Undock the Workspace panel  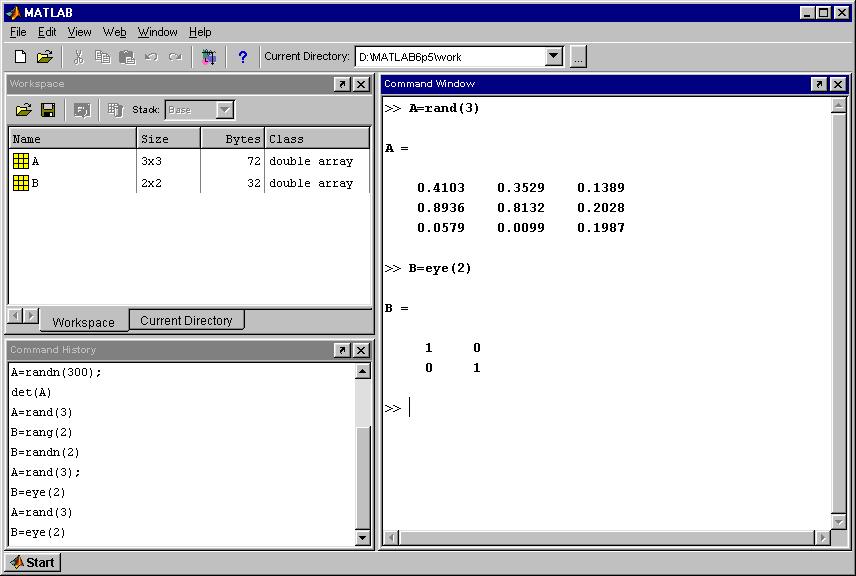(x=342, y=84)
